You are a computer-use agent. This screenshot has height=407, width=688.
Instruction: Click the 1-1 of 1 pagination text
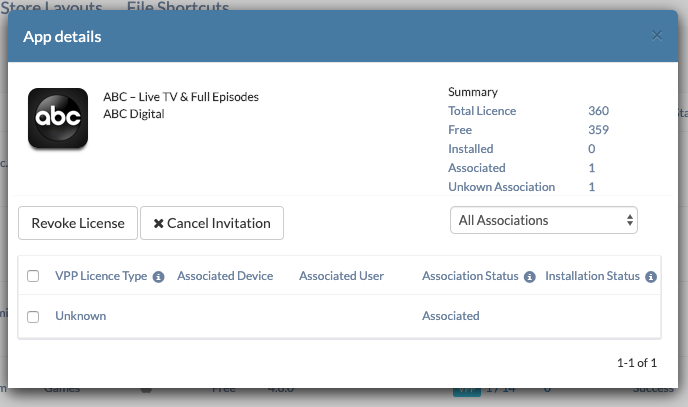point(637,363)
